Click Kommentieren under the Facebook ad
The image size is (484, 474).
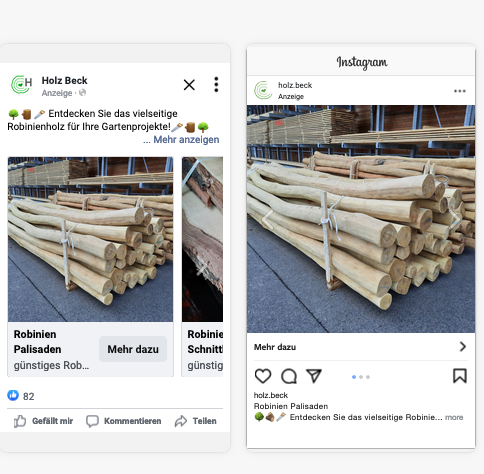tap(124, 421)
